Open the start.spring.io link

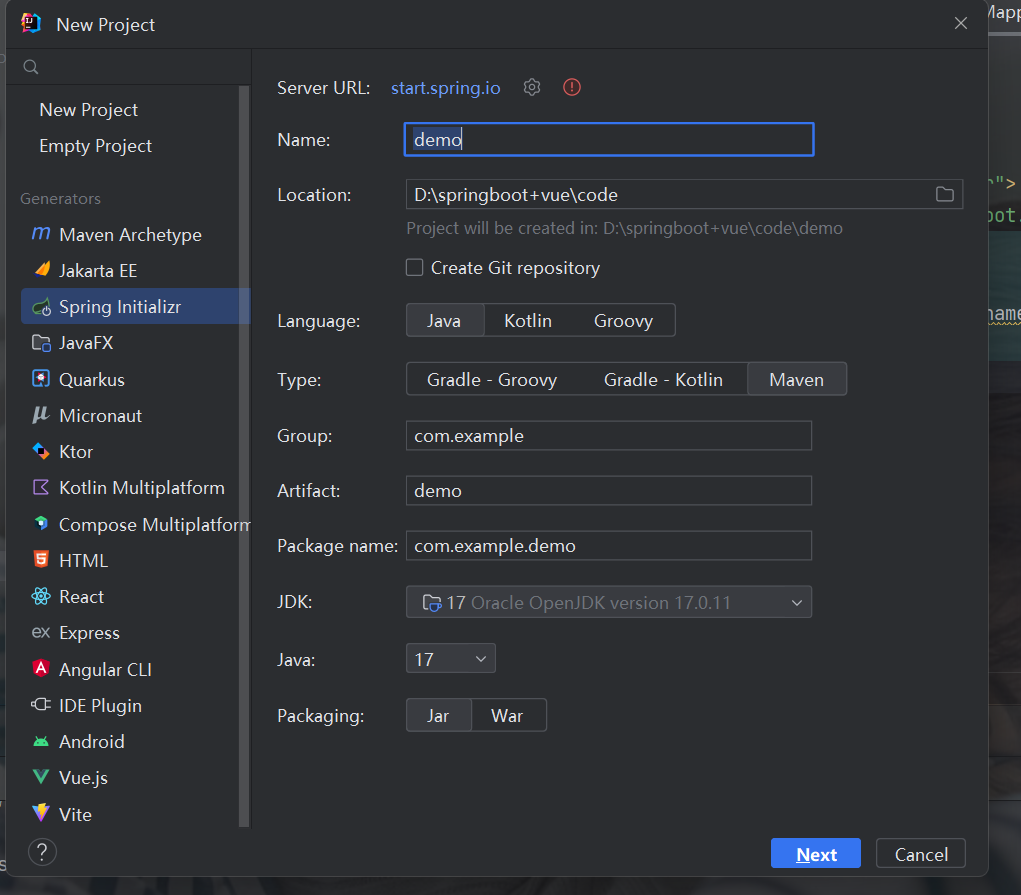tap(445, 88)
